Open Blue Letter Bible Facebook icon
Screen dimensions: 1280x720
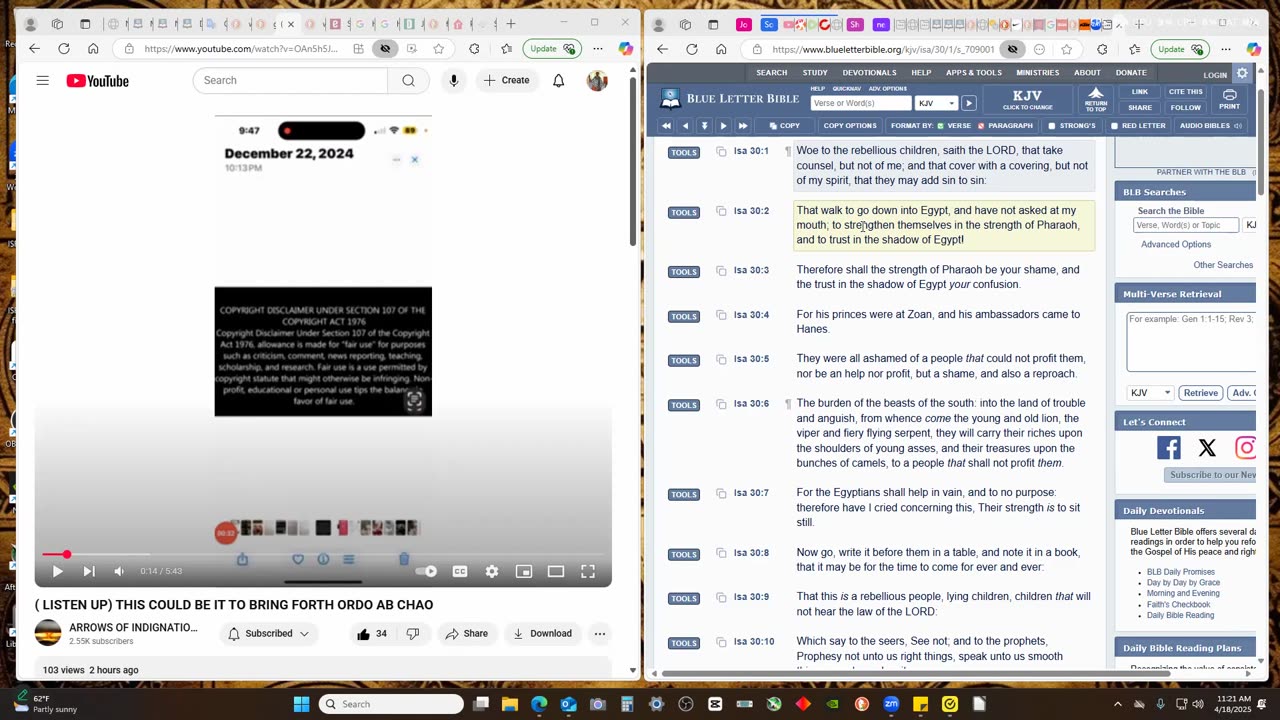1168,448
